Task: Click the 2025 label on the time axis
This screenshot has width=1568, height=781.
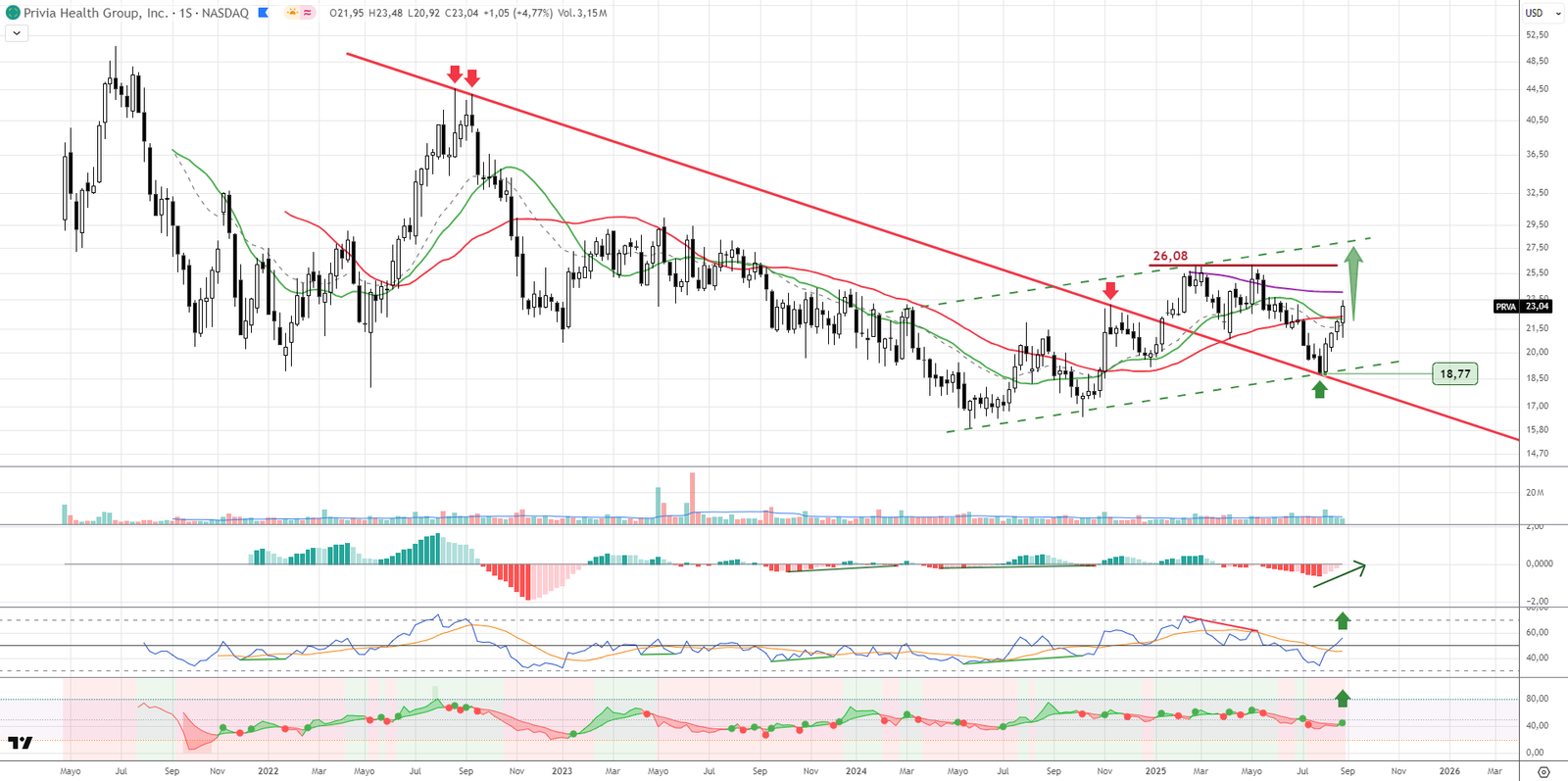Action: 1154,771
